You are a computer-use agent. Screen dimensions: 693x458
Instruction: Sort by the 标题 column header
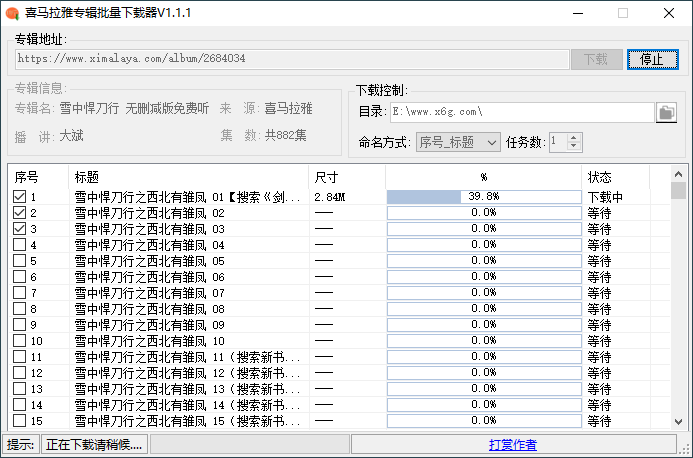[188, 176]
